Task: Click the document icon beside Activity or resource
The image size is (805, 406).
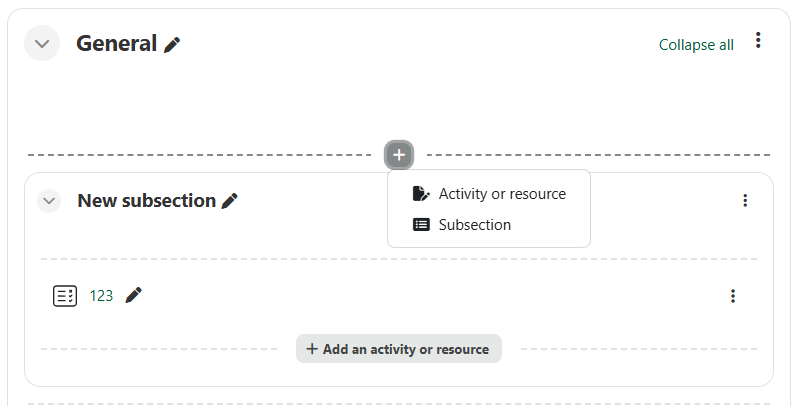Action: point(421,194)
